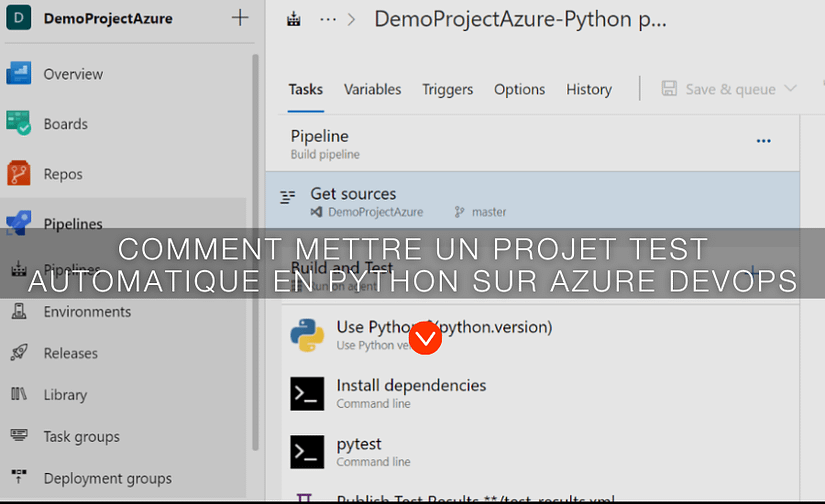
Task: Select the pytest Command line task
Action: [x=540, y=452]
